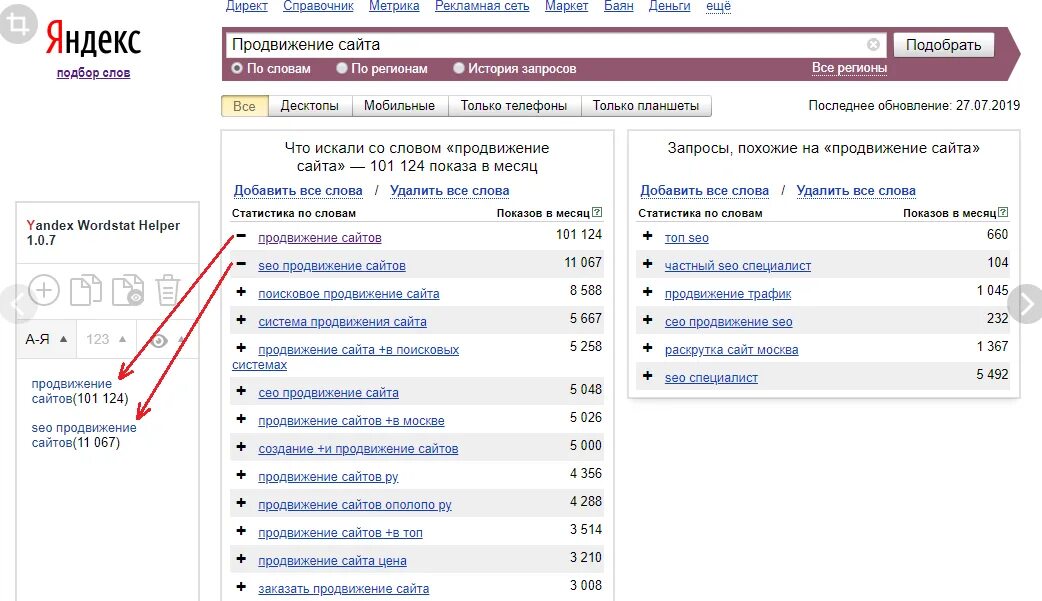Add 'система продвижения сайта' with its plus icon
The image size is (1042, 601).
[x=241, y=320]
